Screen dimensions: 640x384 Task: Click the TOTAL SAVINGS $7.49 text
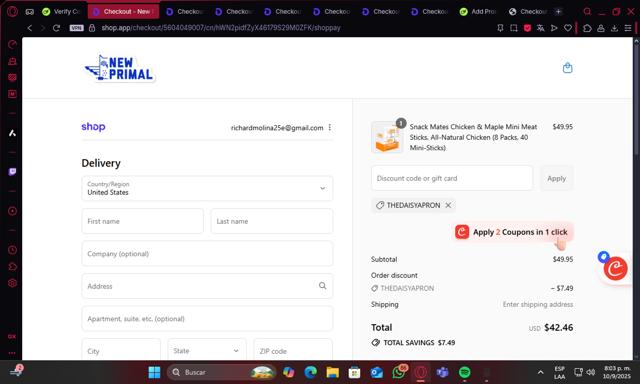tap(419, 343)
